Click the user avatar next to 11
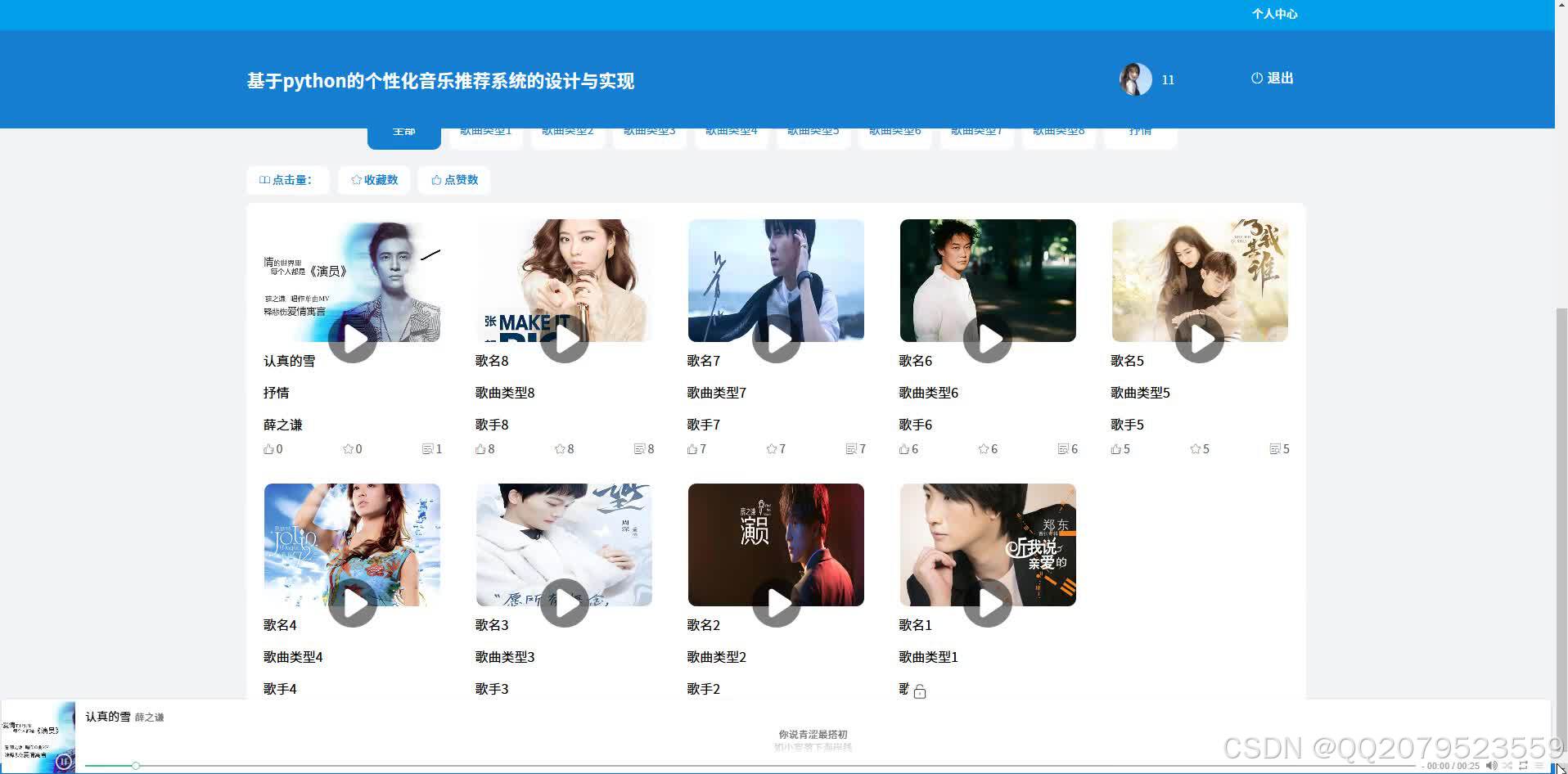Image resolution: width=1568 pixels, height=774 pixels. (1136, 79)
